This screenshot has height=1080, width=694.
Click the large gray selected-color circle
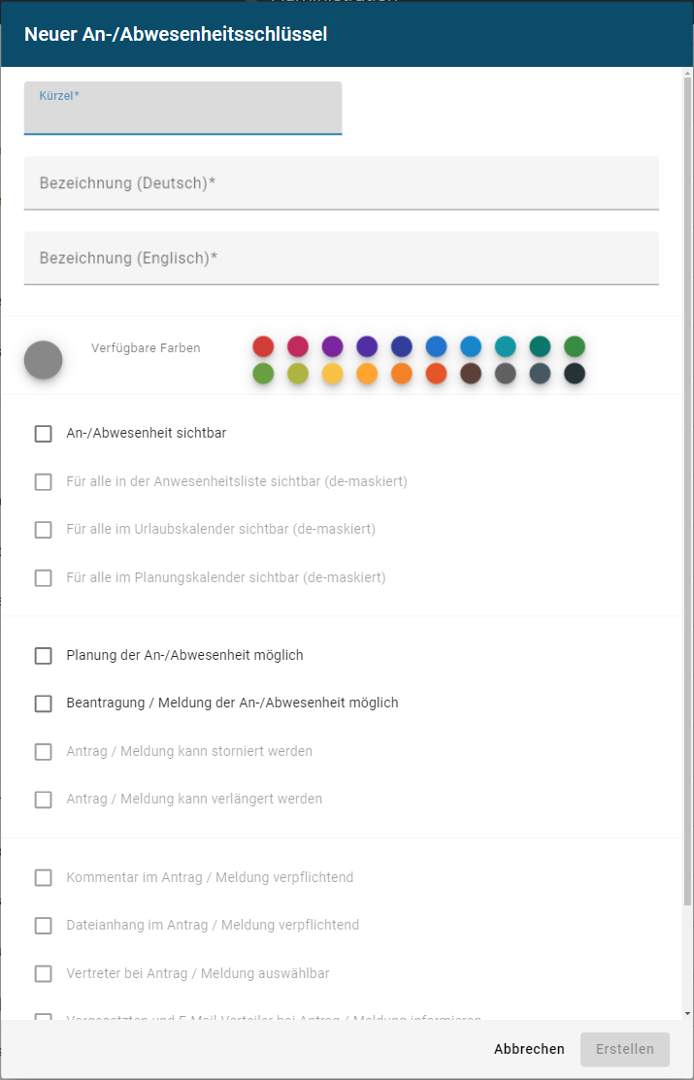point(43,360)
